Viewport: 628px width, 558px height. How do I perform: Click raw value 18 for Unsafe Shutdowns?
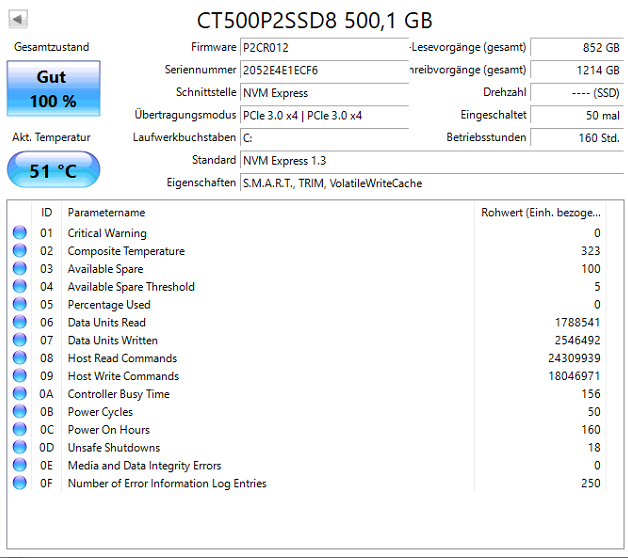pos(594,447)
